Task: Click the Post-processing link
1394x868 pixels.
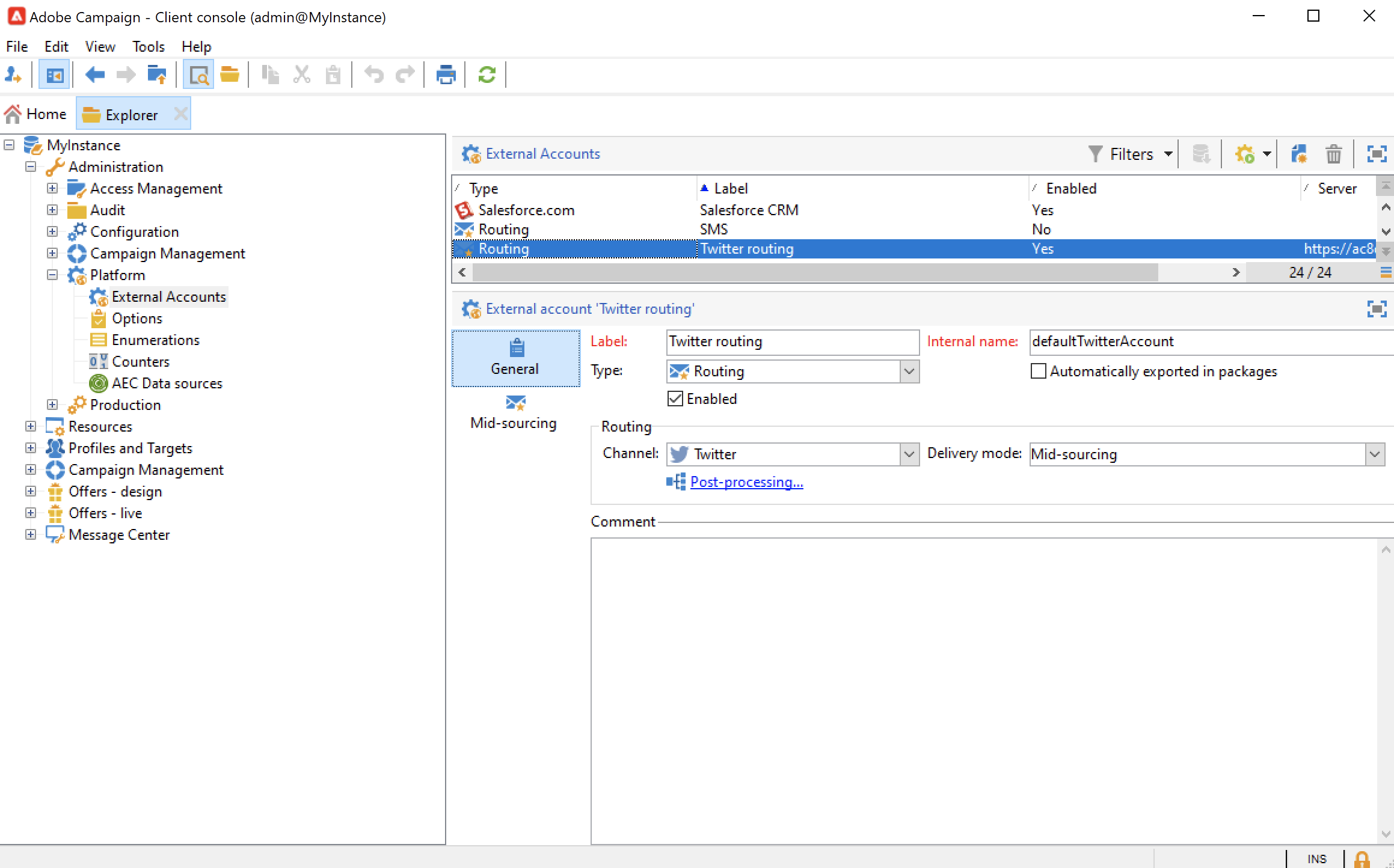Action: (x=746, y=482)
